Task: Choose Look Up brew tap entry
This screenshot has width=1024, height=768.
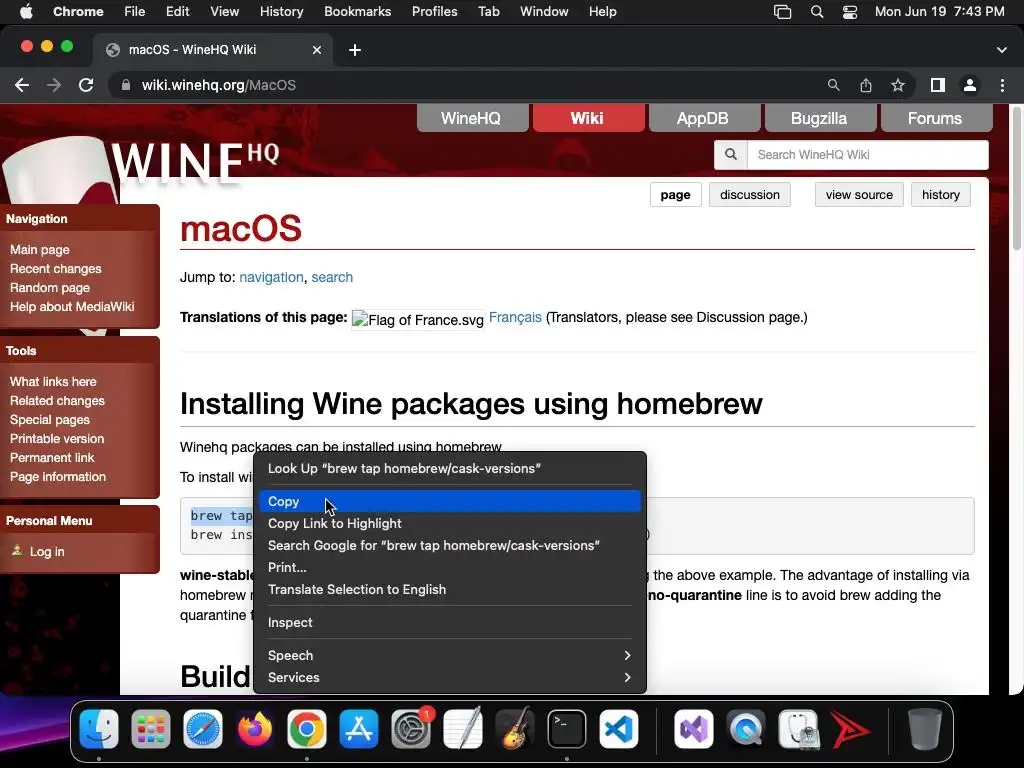Action: tap(449, 468)
